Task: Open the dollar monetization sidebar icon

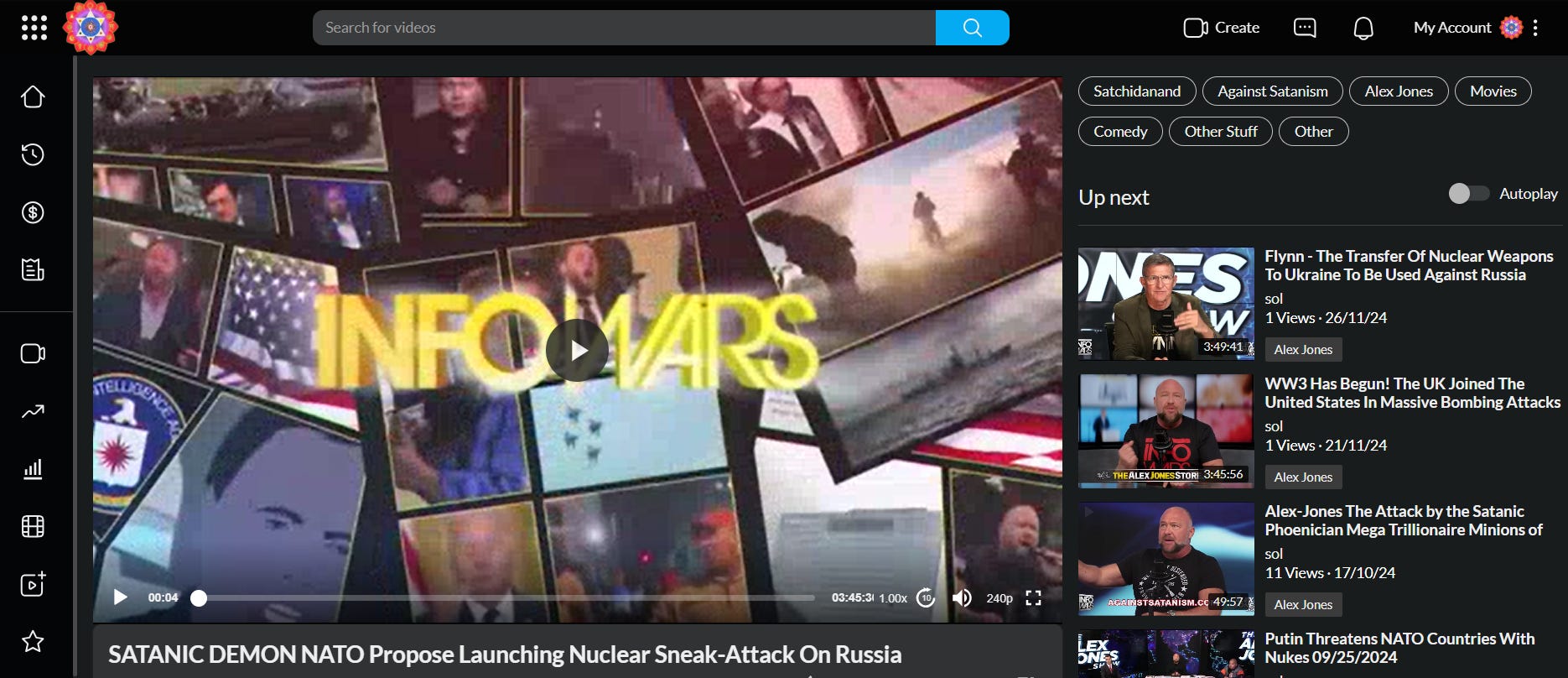Action: [x=33, y=212]
